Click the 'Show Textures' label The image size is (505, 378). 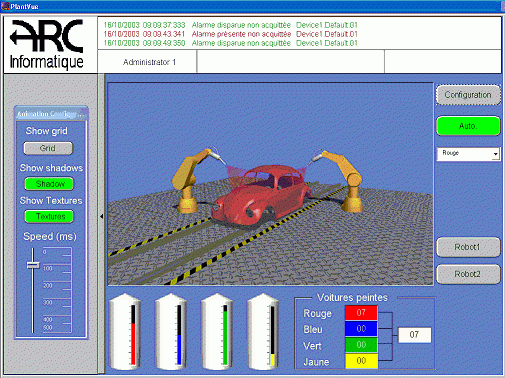click(x=51, y=200)
